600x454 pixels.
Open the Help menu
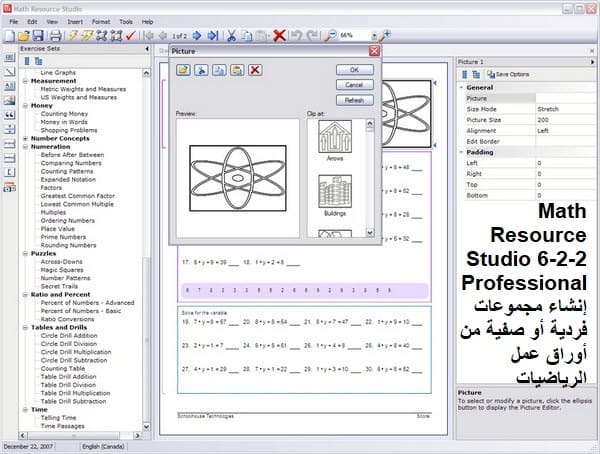pyautogui.click(x=147, y=22)
